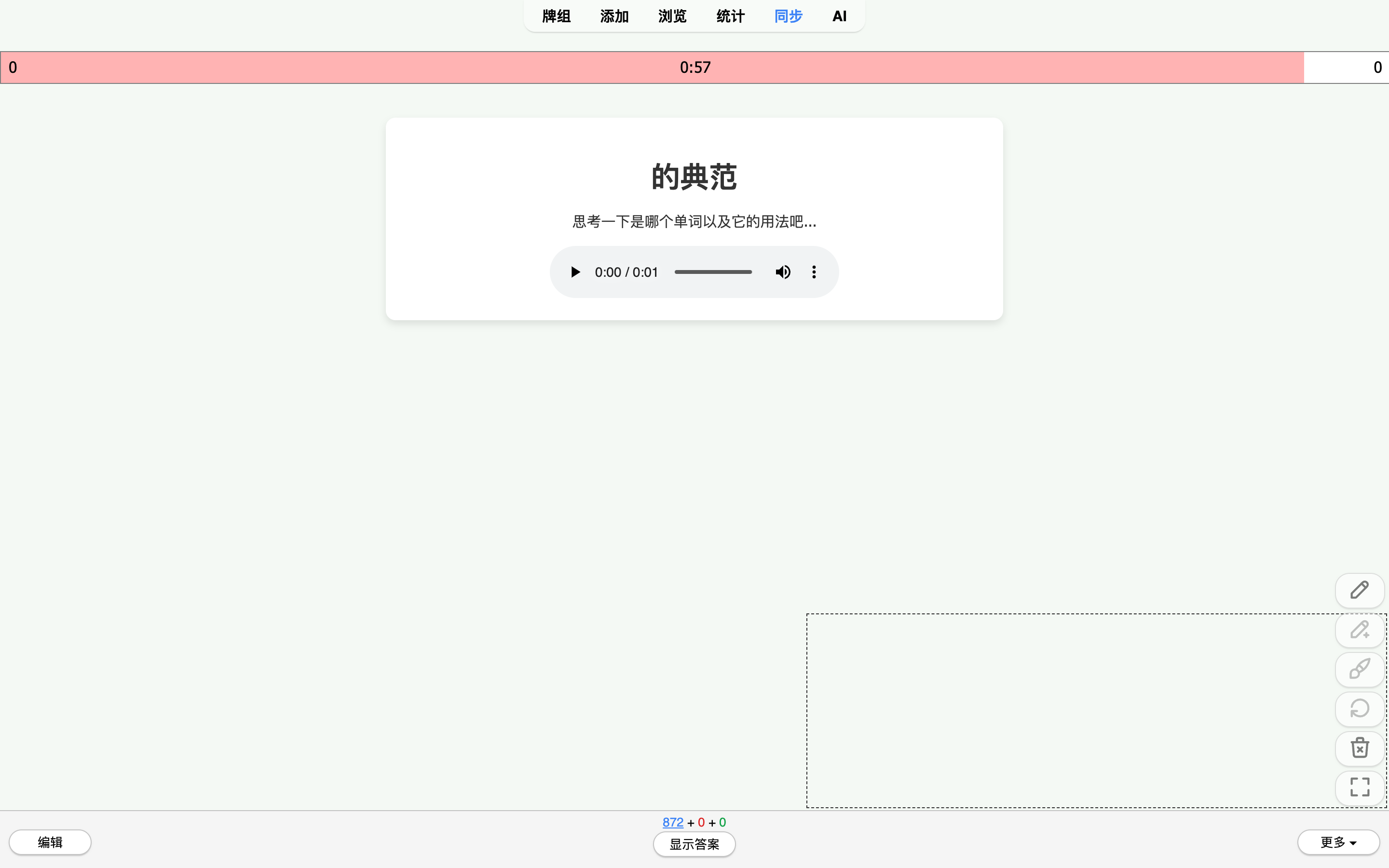Click the audio time 0:00 / 0:01
Screen dimensions: 1389x868
(x=626, y=272)
